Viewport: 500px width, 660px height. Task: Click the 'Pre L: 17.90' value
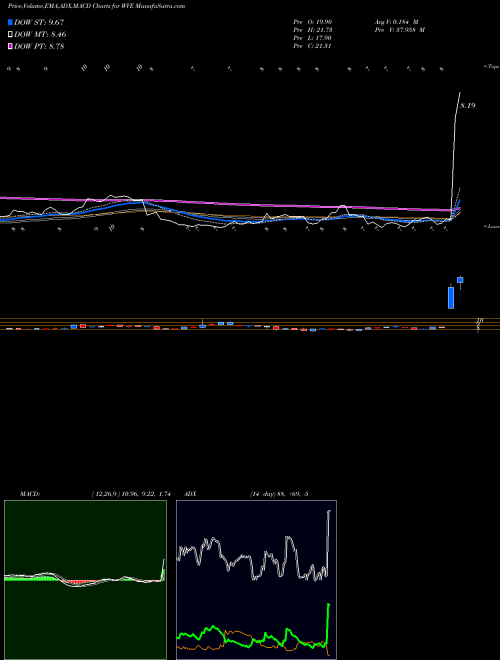313,38
